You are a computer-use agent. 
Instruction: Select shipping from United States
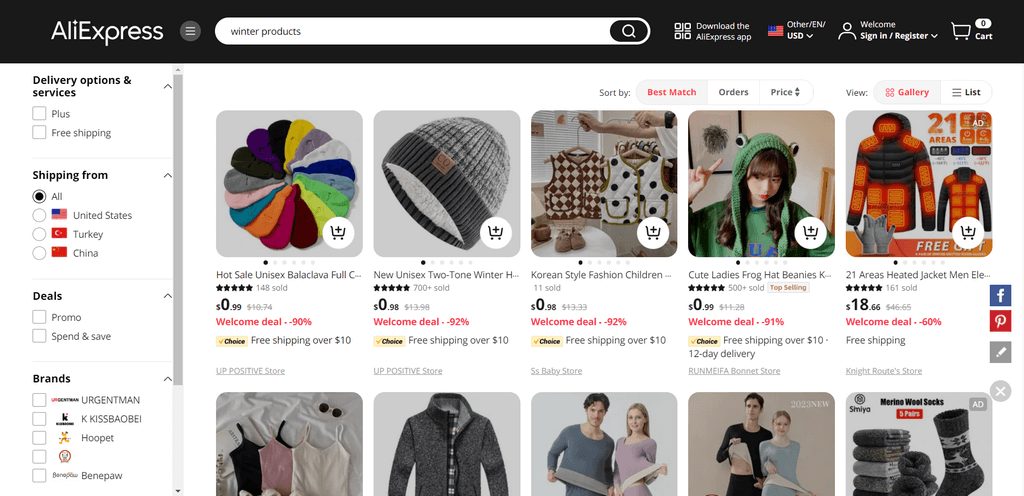tap(39, 215)
